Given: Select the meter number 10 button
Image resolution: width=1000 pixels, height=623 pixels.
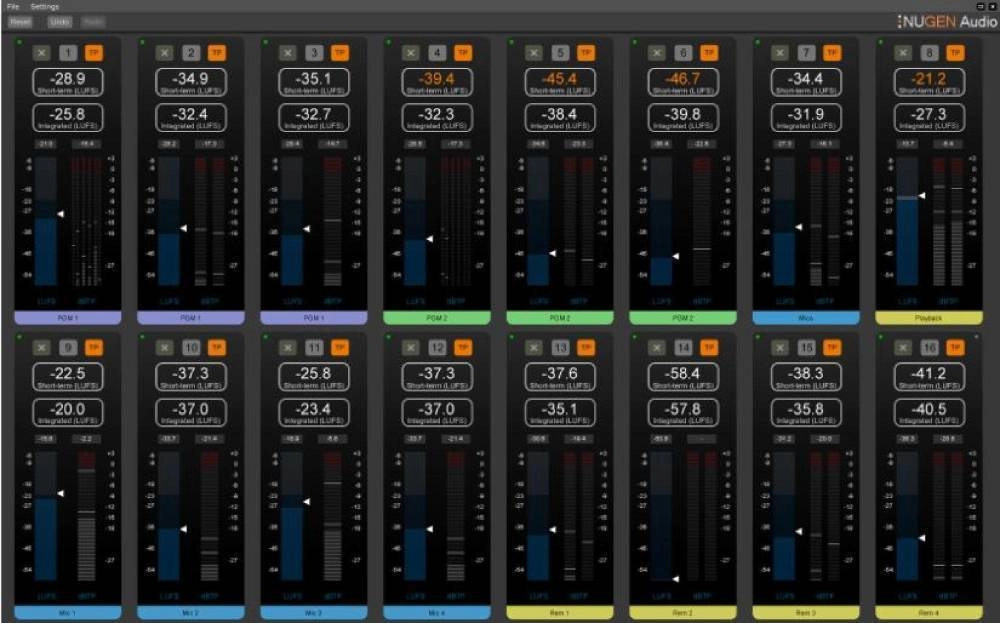Looking at the screenshot, I should pos(191,348).
